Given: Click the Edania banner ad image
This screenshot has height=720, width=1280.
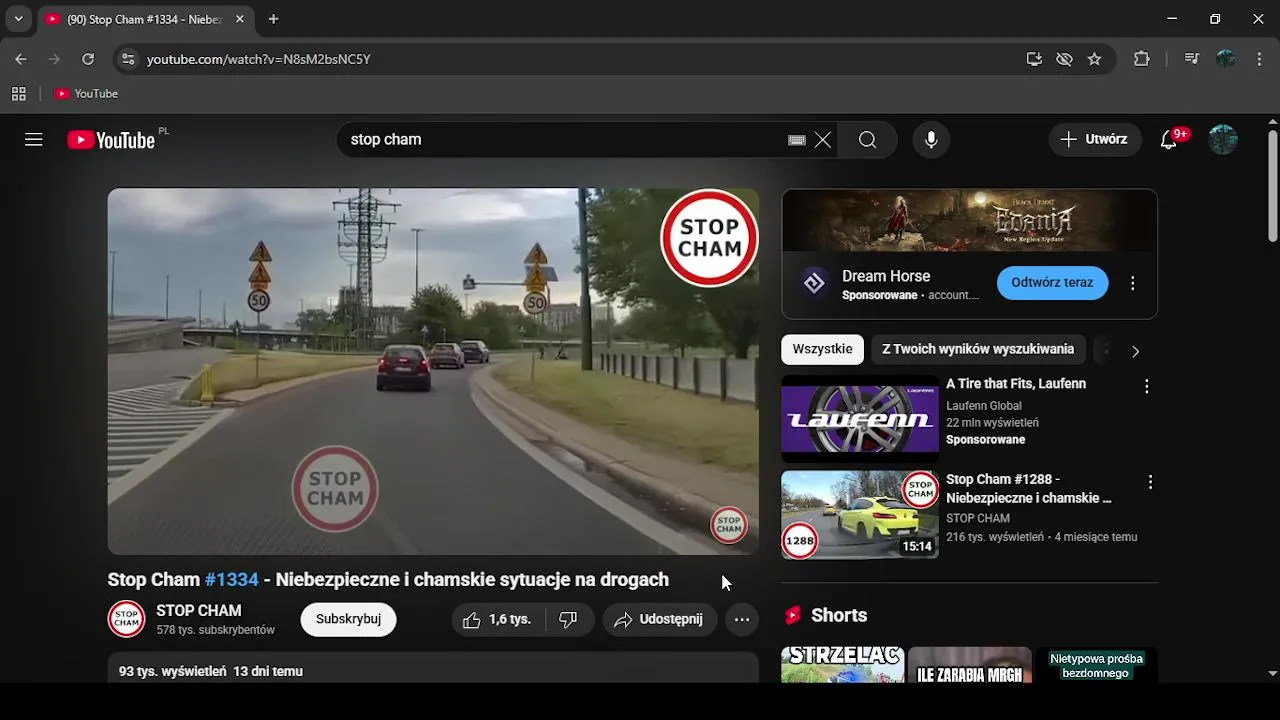Looking at the screenshot, I should pos(970,221).
